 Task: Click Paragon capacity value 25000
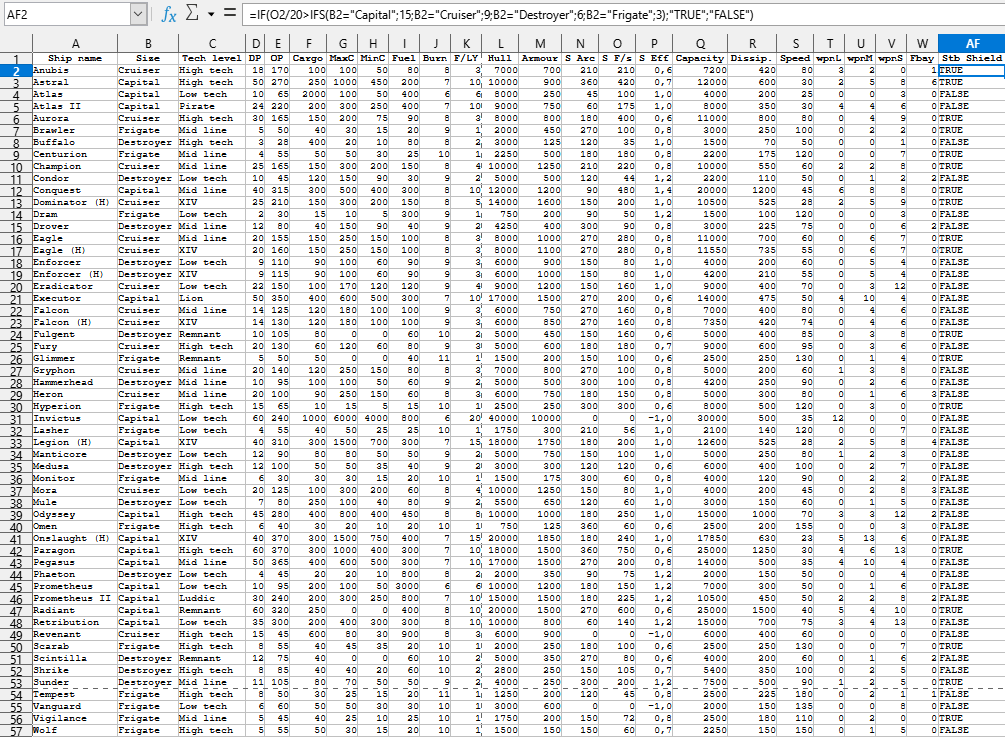701,551
